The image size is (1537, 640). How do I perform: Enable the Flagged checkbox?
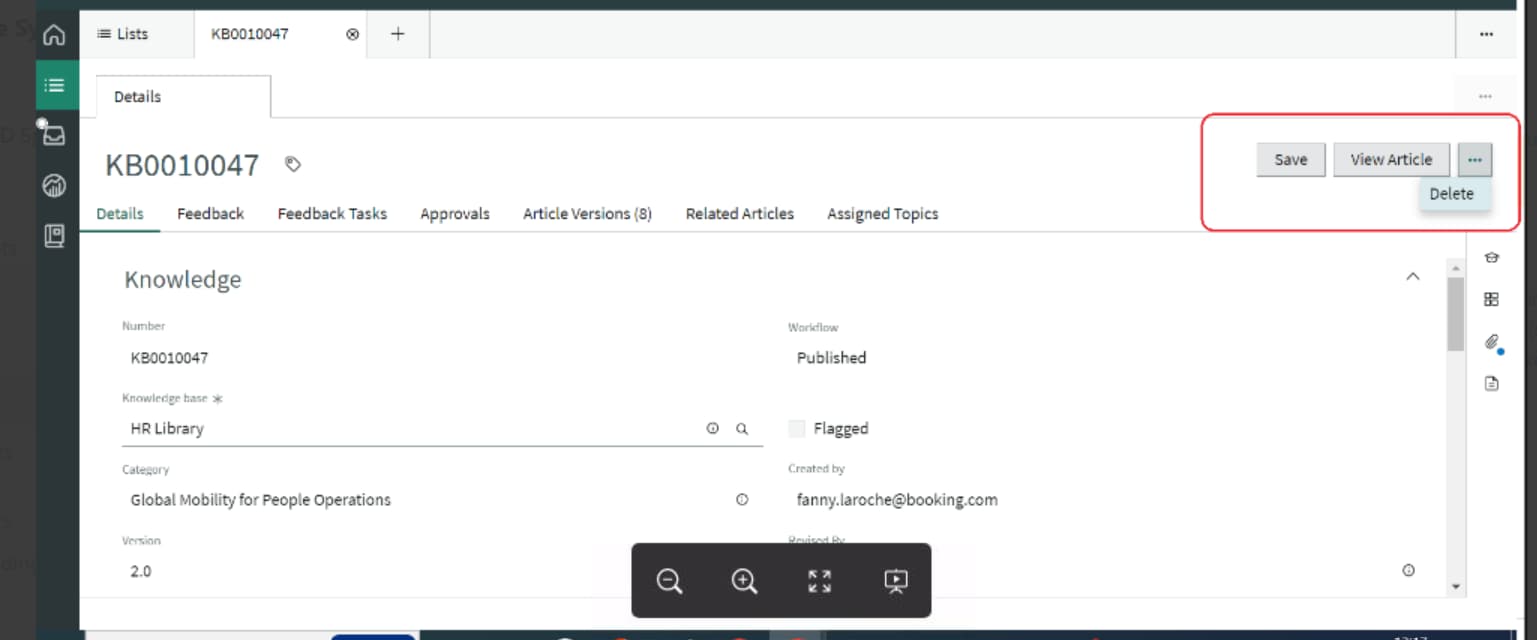(x=797, y=428)
